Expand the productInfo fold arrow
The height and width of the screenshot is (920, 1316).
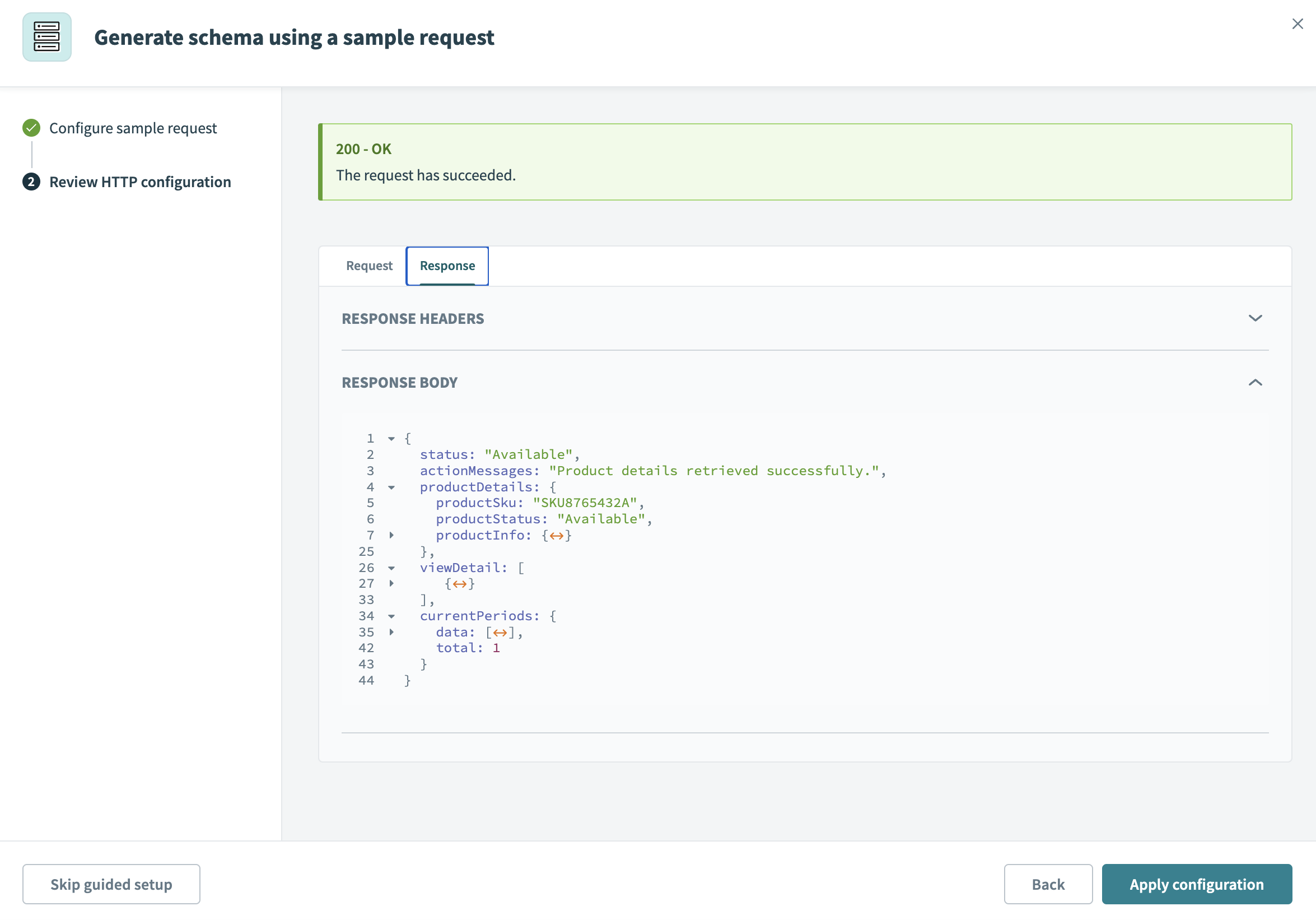click(391, 535)
